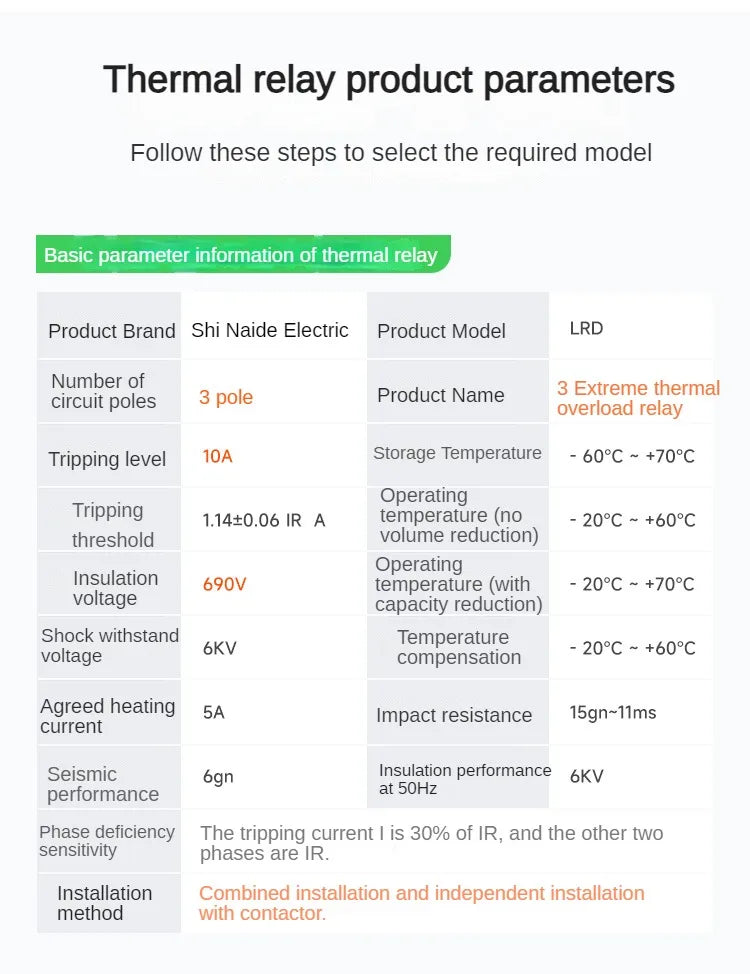
Task: Select the 3 Extreme thermal overload relay text
Action: coord(638,398)
